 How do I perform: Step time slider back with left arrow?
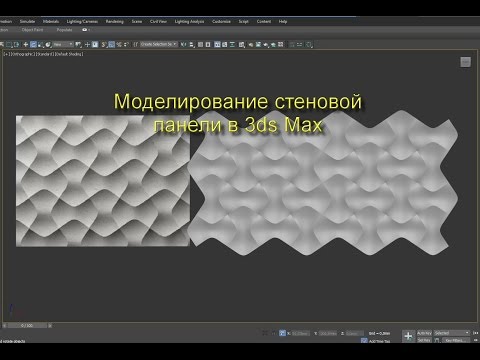tap(4, 325)
